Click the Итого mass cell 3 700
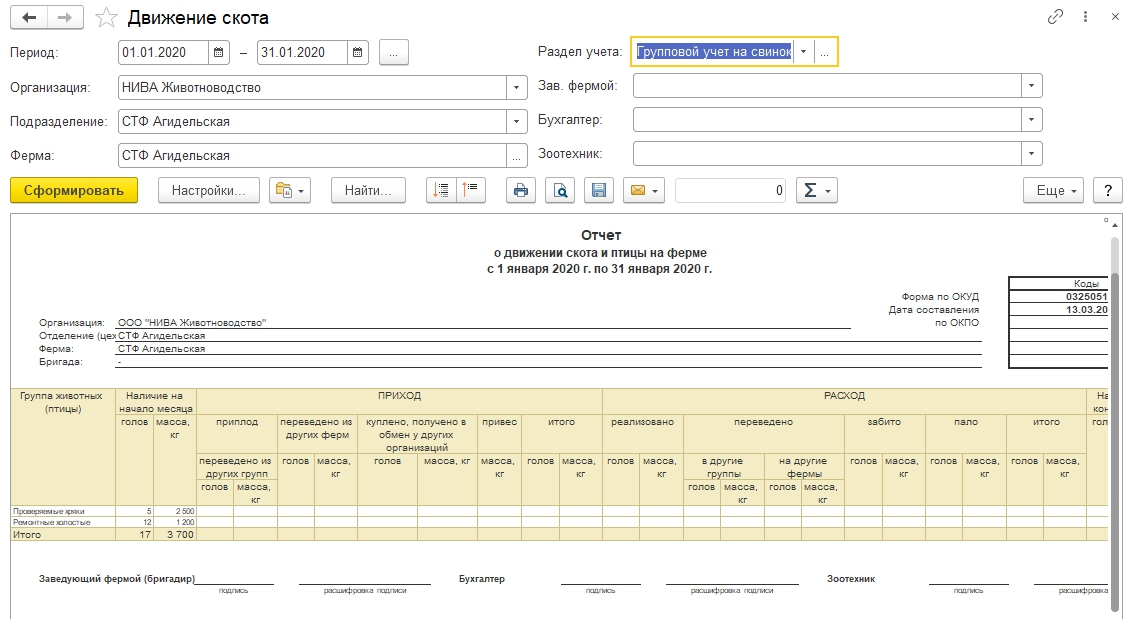The width and height of the screenshot is (1139, 619). (174, 535)
